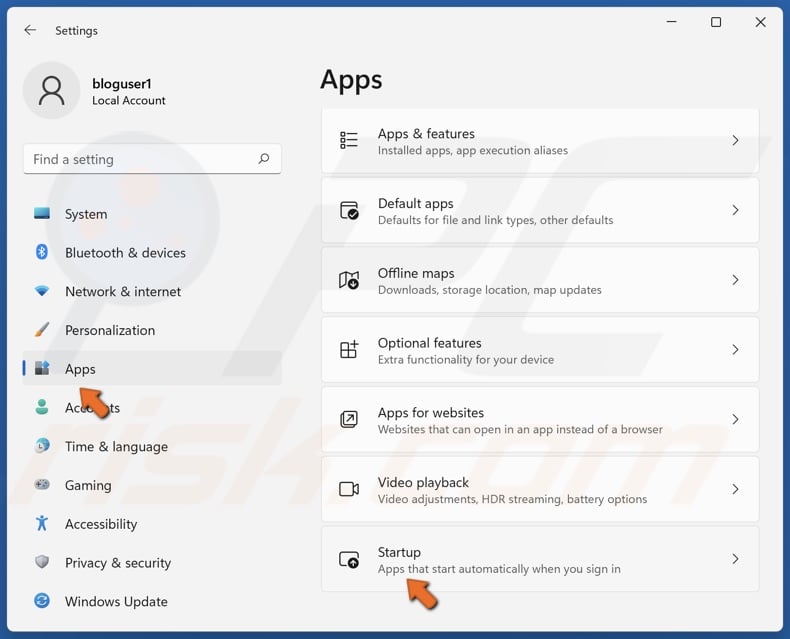The width and height of the screenshot is (790, 639).
Task: Select Apps in sidebar
Action: click(x=152, y=368)
